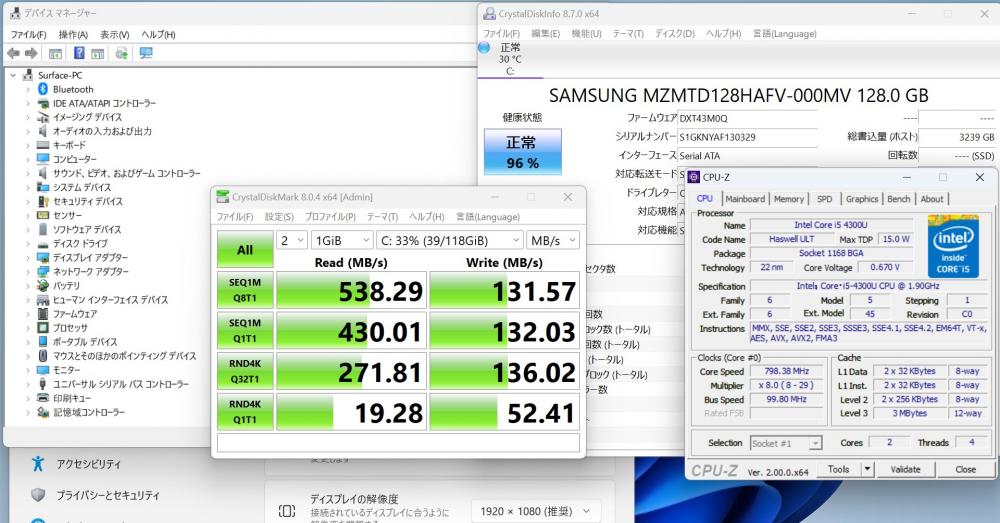
Task: Click the イメージング デバイス camera icon
Action: point(43,117)
